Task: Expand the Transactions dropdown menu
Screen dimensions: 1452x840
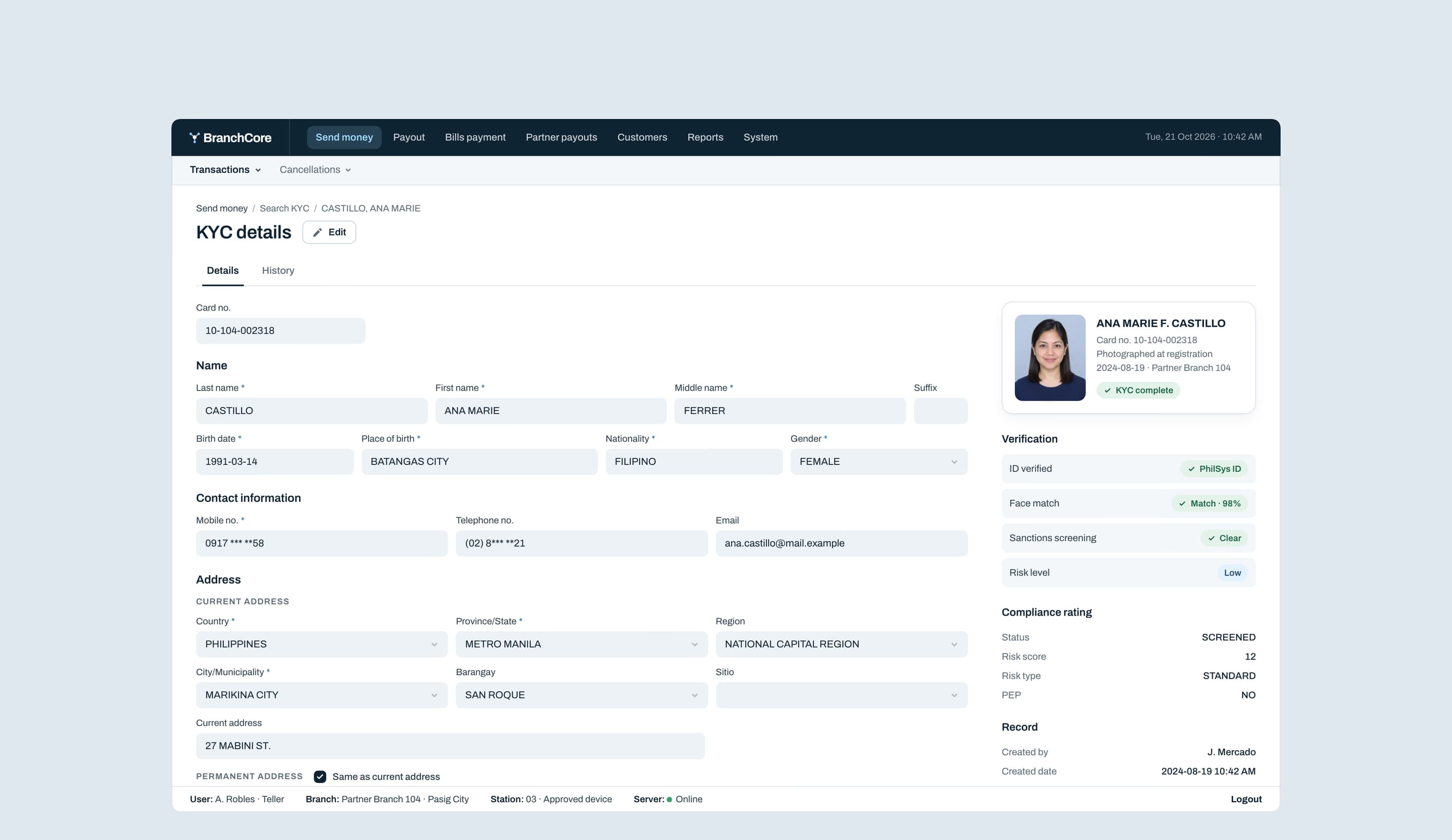Action: tap(225, 169)
